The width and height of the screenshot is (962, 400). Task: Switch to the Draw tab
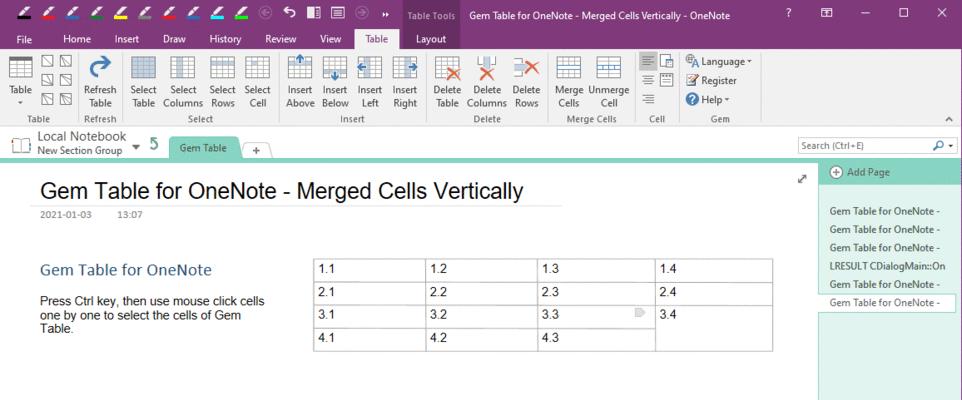point(174,39)
